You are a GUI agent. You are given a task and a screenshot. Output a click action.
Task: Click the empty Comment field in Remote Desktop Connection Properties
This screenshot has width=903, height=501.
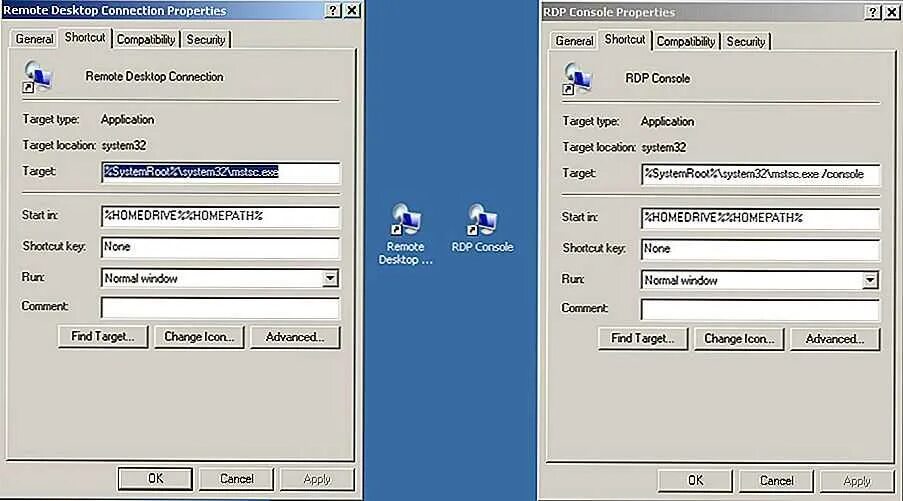[x=220, y=307]
